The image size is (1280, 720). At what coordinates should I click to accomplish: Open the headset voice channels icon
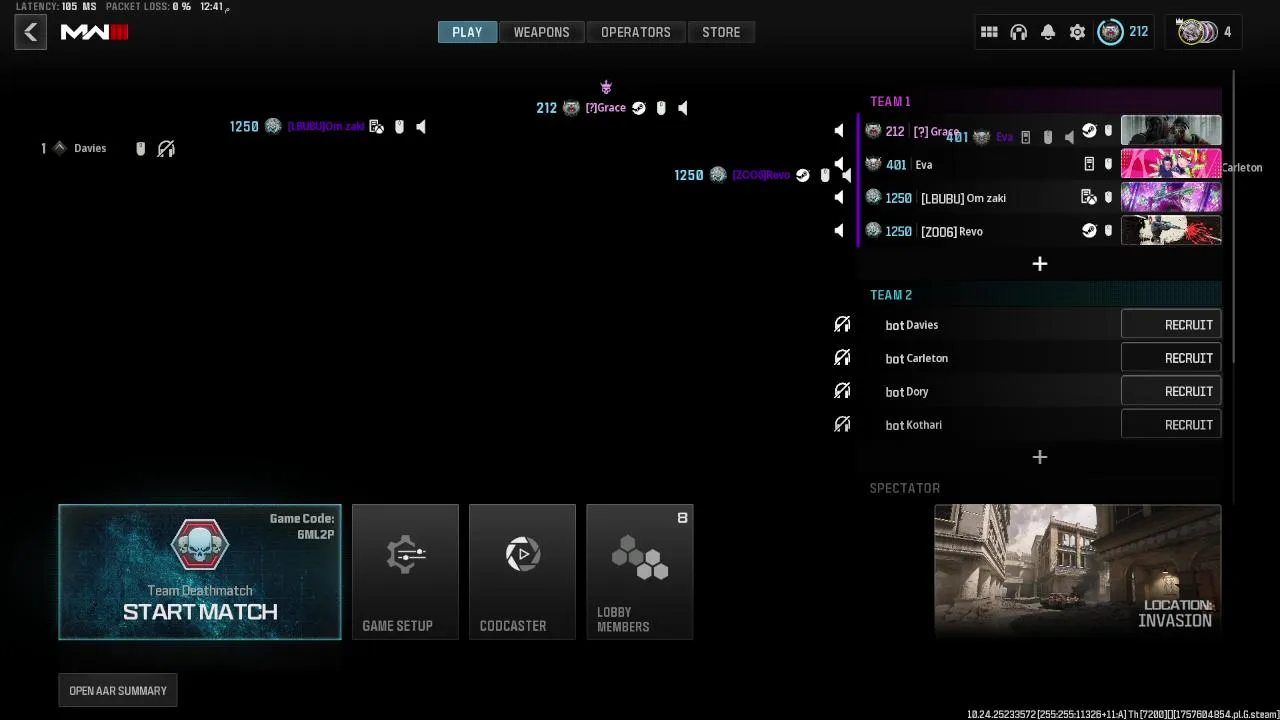tap(1018, 32)
